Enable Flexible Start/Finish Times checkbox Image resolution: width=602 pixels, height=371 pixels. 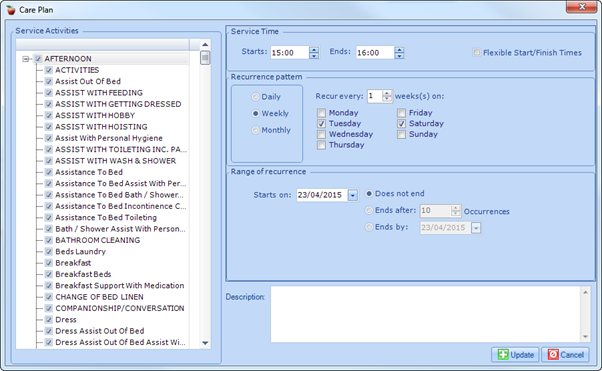(476, 53)
